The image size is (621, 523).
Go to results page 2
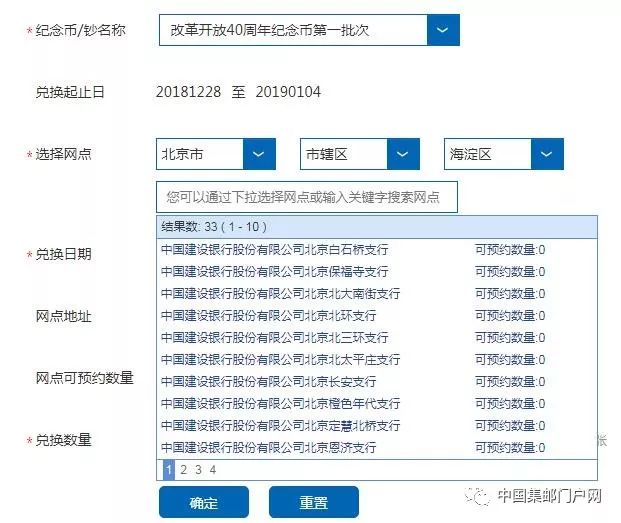[x=183, y=470]
